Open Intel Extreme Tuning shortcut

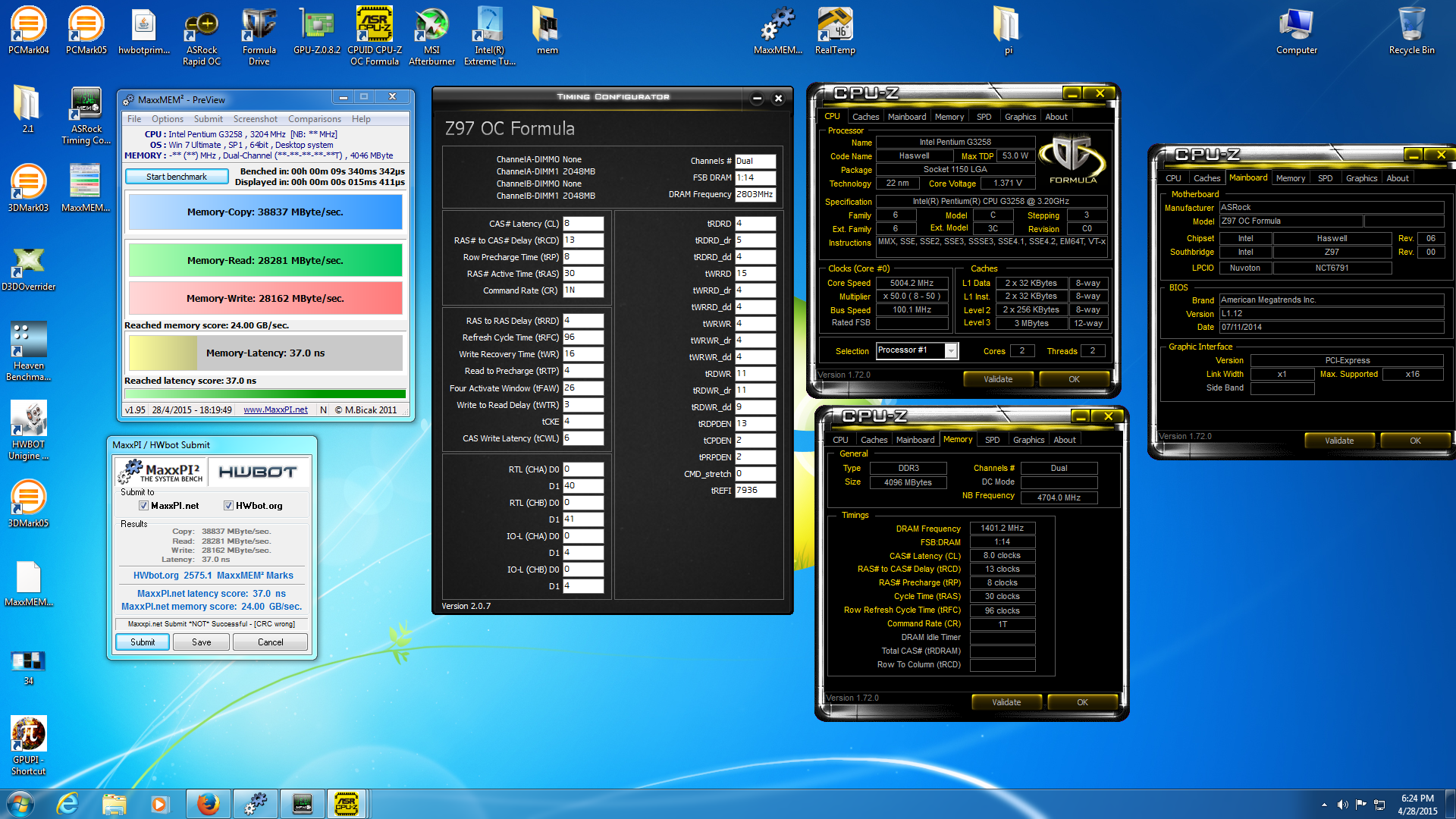tap(490, 36)
